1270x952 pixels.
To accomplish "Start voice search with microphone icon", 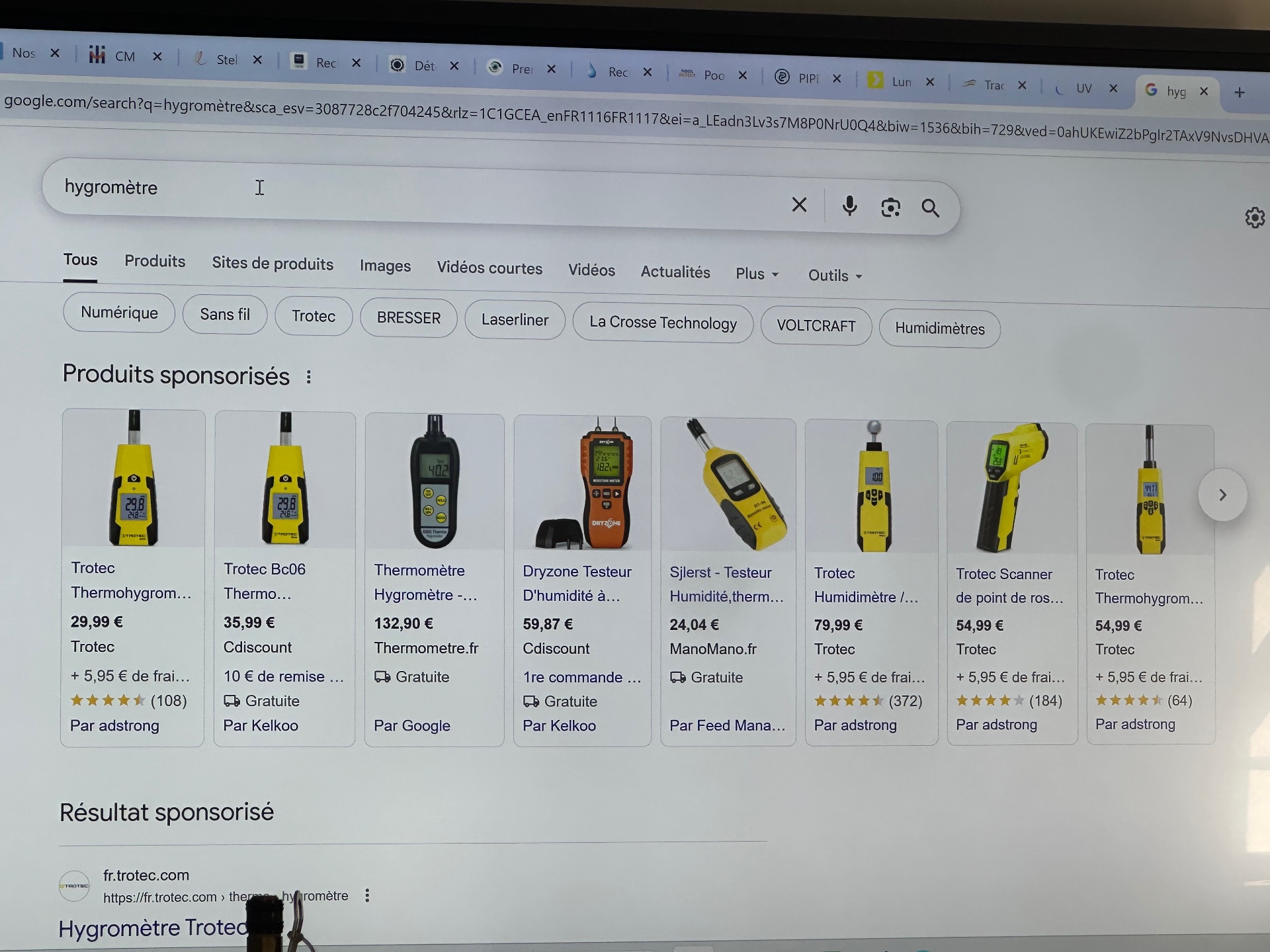I will point(850,206).
